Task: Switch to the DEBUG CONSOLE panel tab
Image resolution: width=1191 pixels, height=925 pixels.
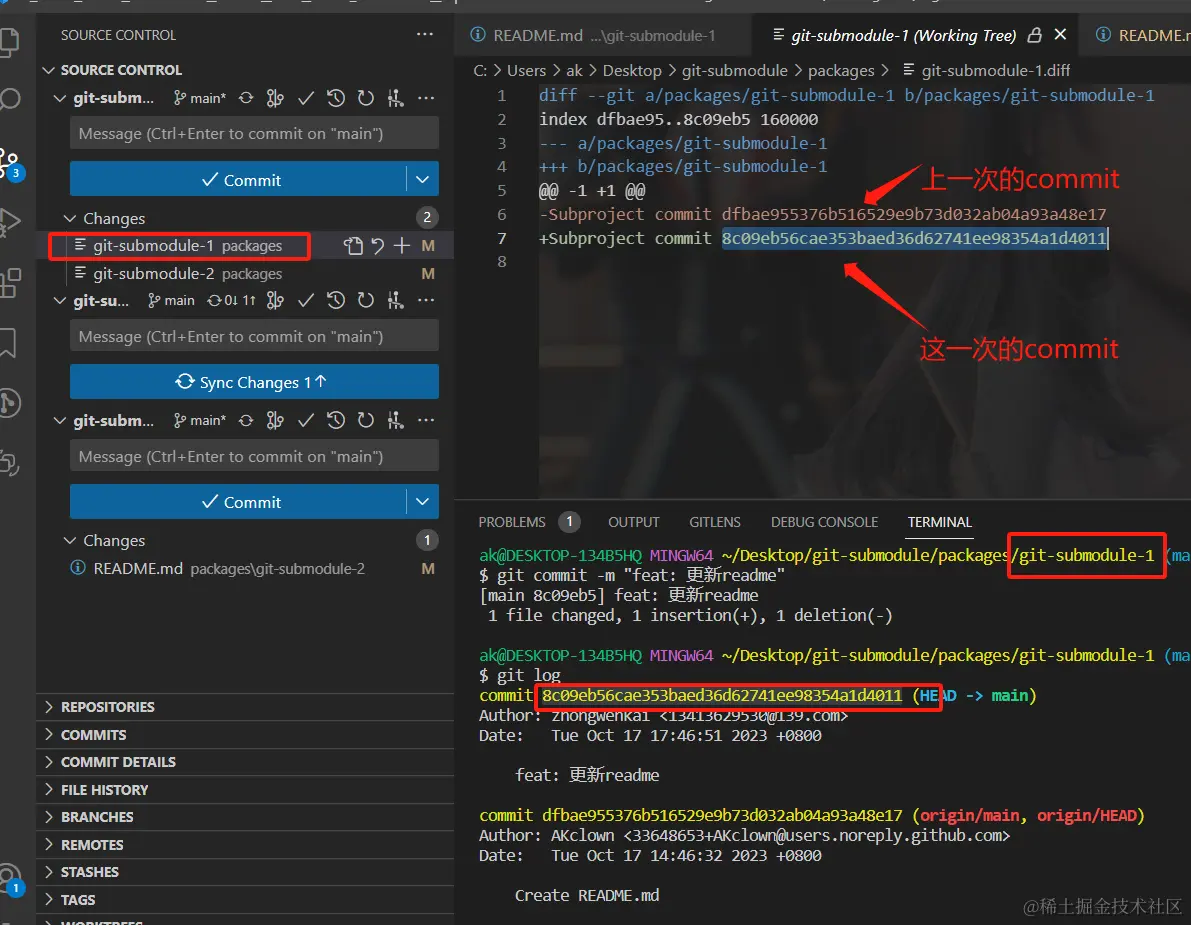Action: tap(824, 522)
